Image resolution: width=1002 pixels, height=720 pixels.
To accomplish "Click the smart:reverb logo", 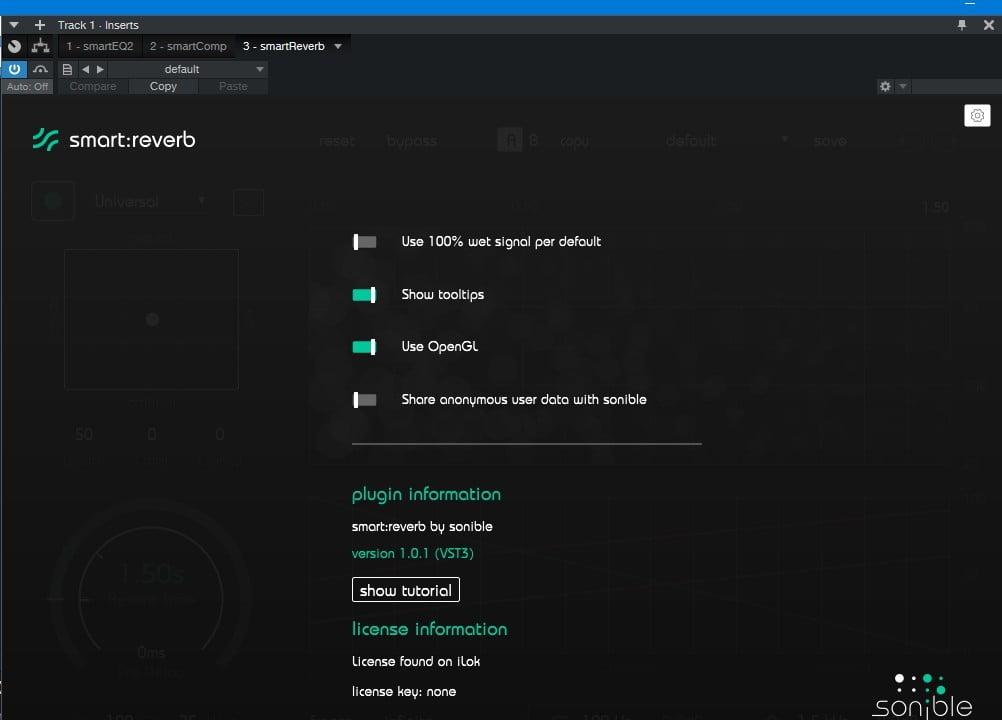I will (114, 139).
